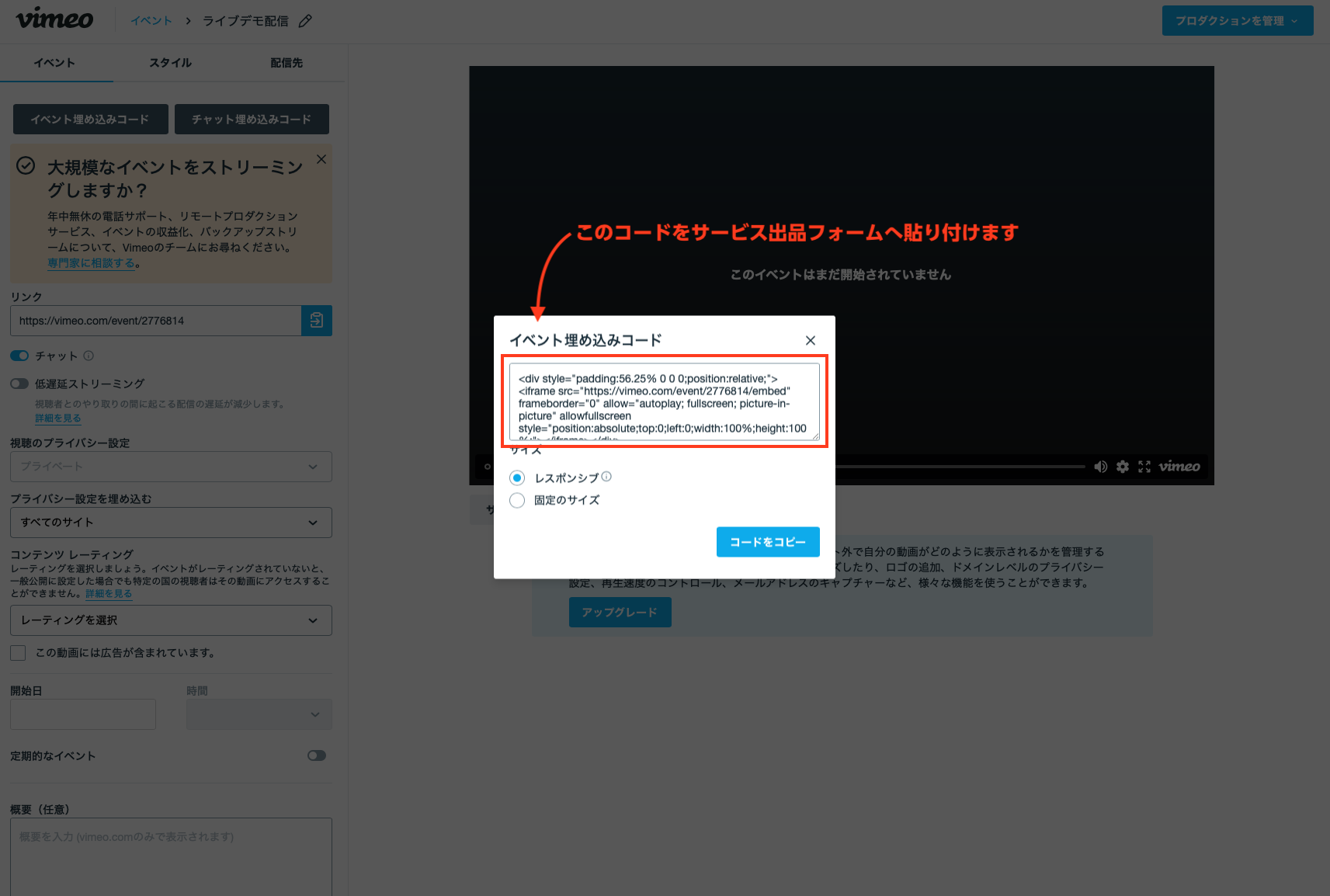Click the chat info icon

(x=89, y=356)
